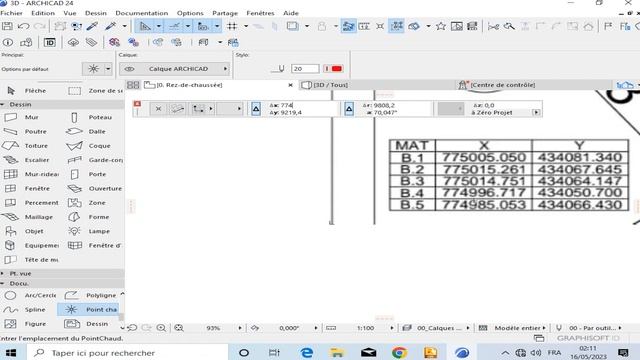Select the Zone de sélection marquee tool
640x360 pixels.
coord(95,91)
